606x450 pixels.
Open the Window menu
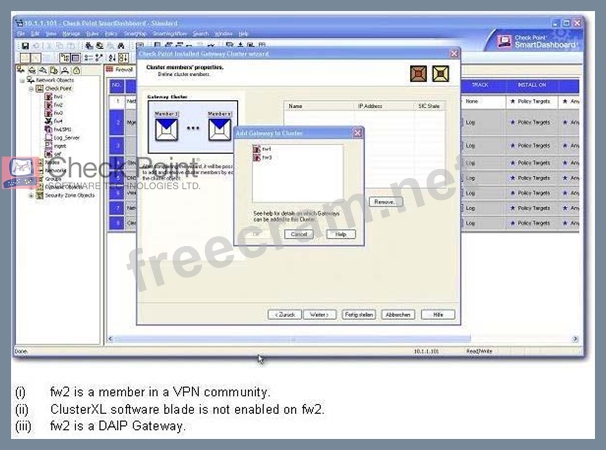(224, 34)
